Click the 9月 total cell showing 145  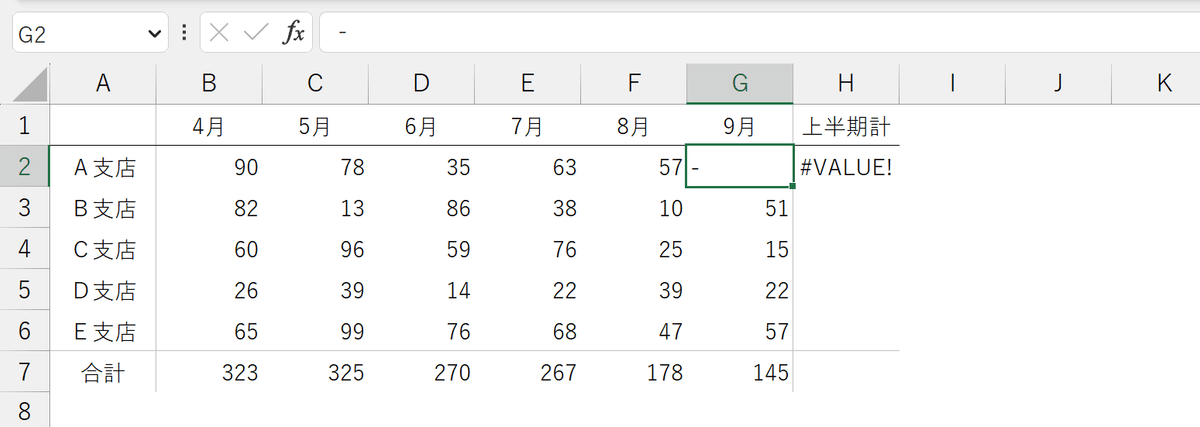pos(740,372)
